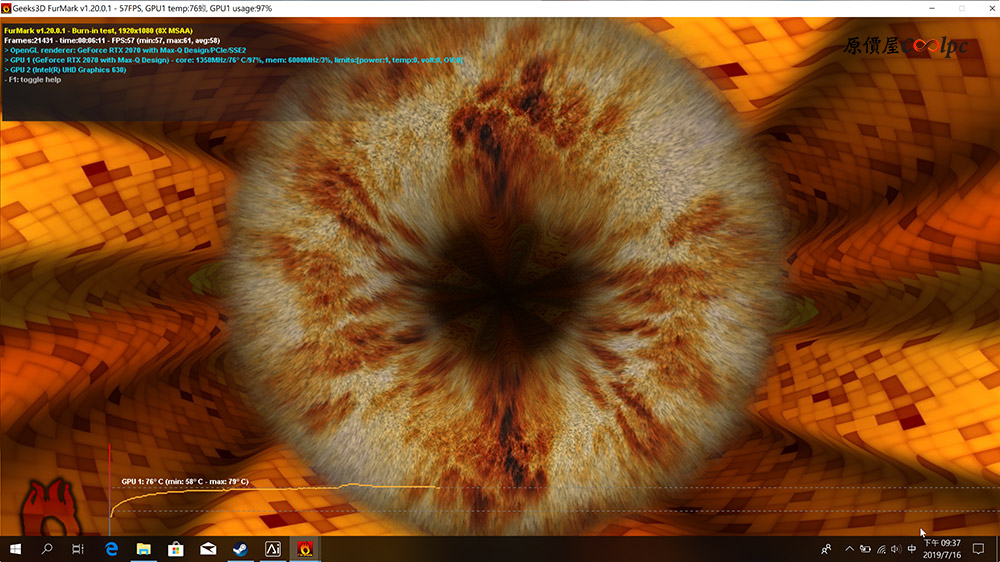This screenshot has height=562, width=1000.
Task: Switch the Chinese input method indicator
Action: pyautogui.click(x=912, y=549)
